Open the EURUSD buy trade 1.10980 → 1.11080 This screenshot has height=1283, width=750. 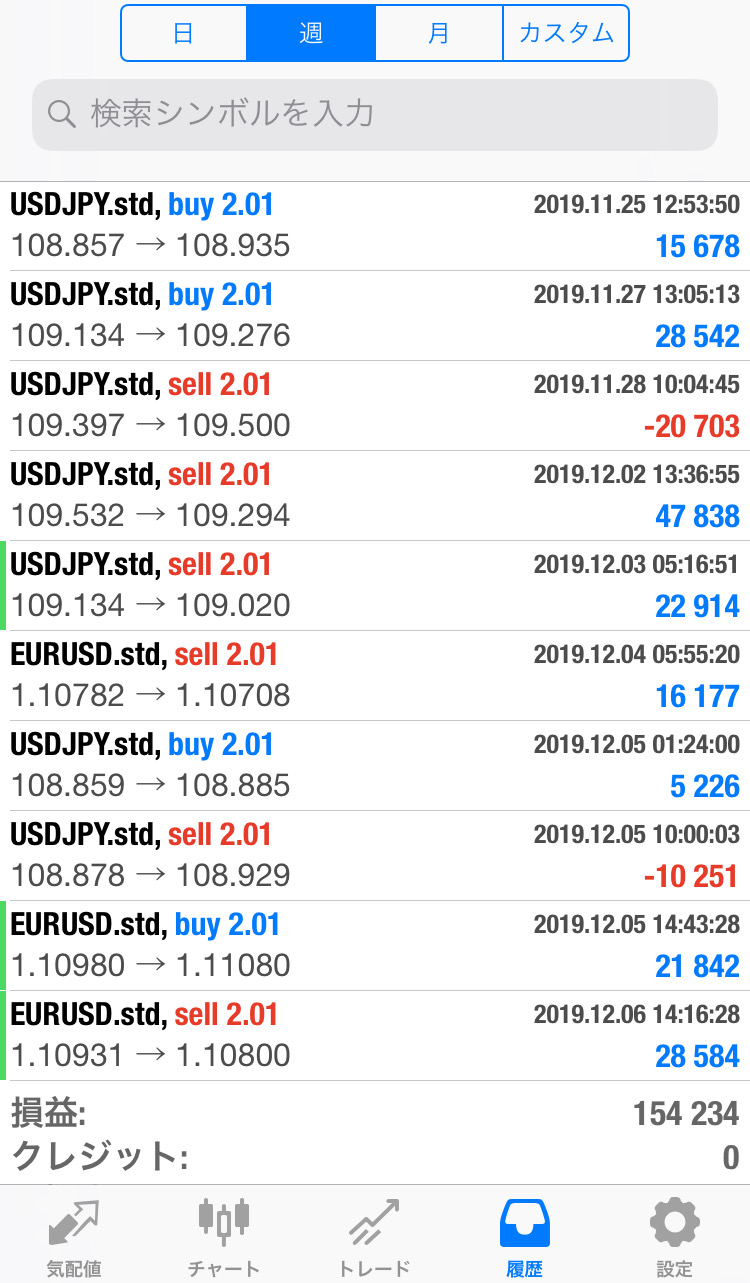[x=375, y=946]
